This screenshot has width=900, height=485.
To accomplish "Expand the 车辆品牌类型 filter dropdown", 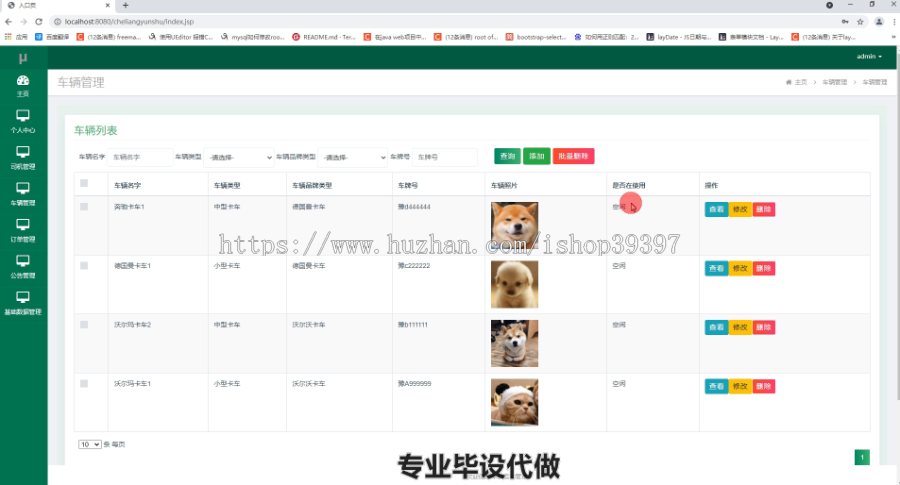I will [x=352, y=157].
